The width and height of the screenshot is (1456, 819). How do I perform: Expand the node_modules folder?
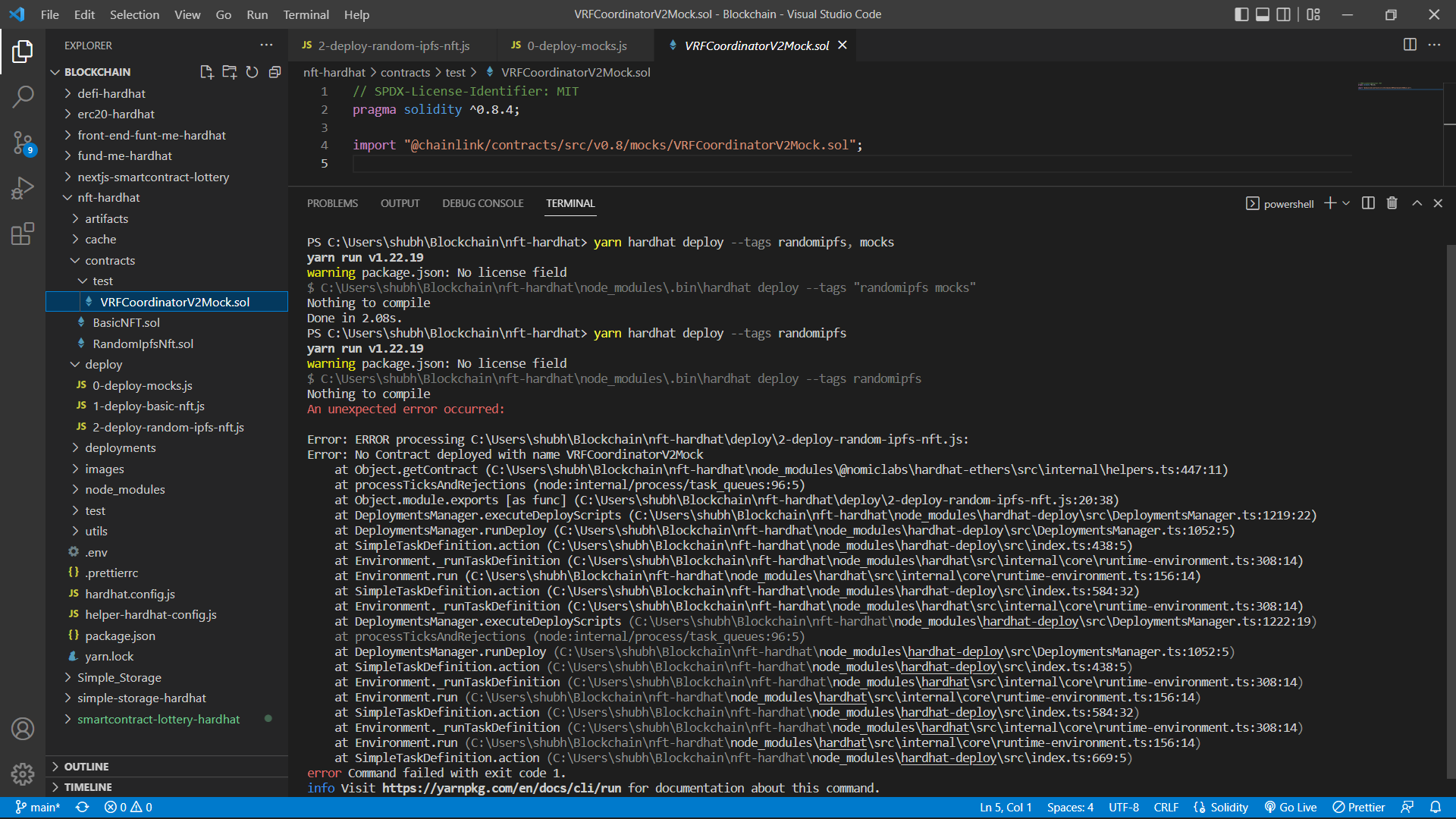124,489
